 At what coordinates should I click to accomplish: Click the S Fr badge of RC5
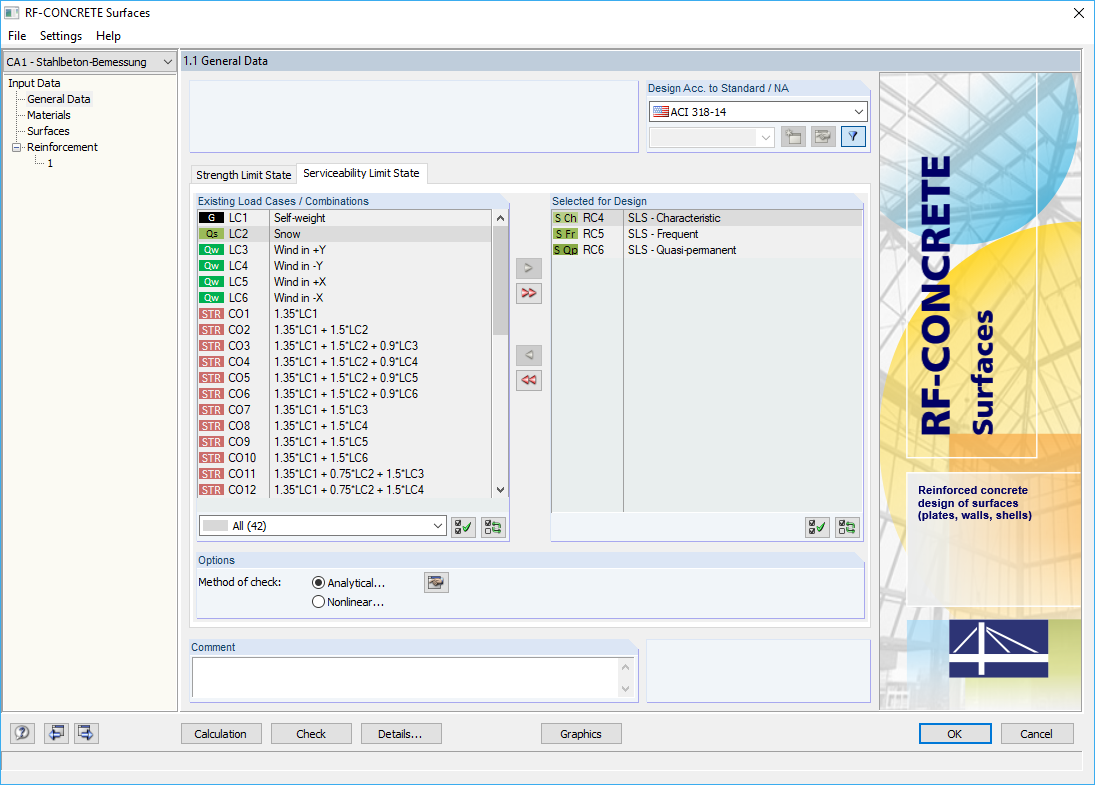click(566, 234)
